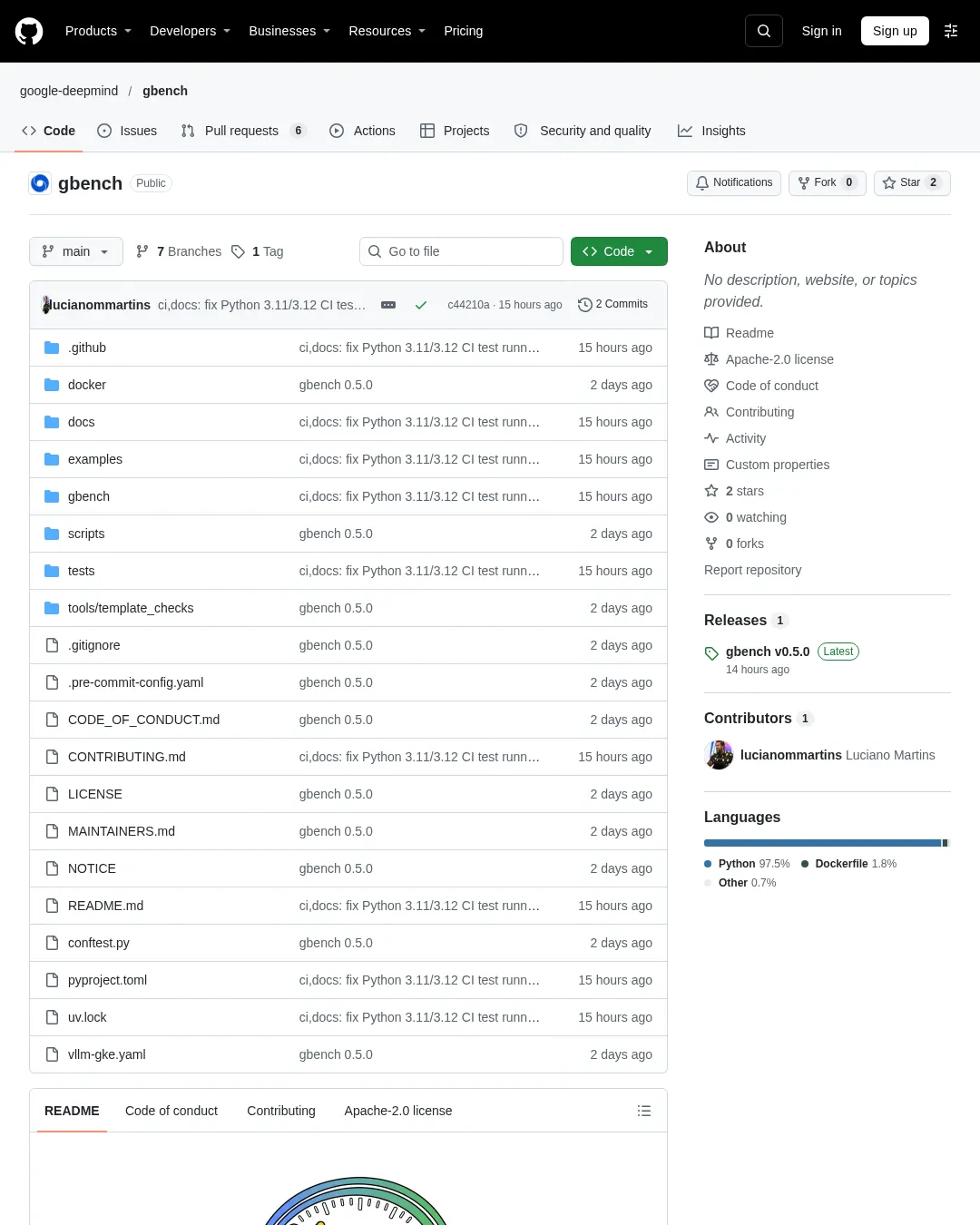Screen dimensions: 980x1225
Task: Click the Notifications bell button
Action: coord(734,182)
